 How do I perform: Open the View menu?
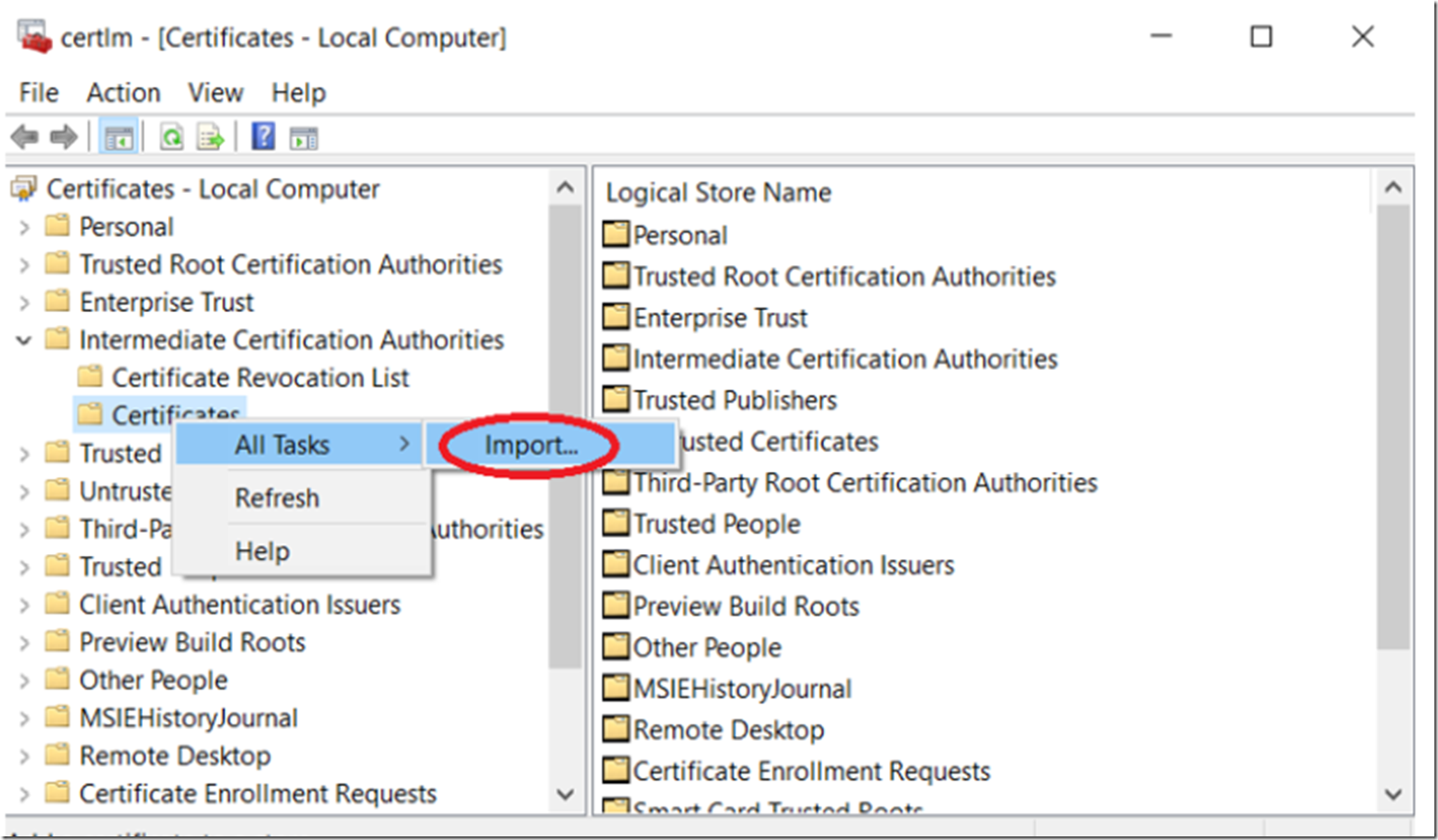(x=216, y=92)
